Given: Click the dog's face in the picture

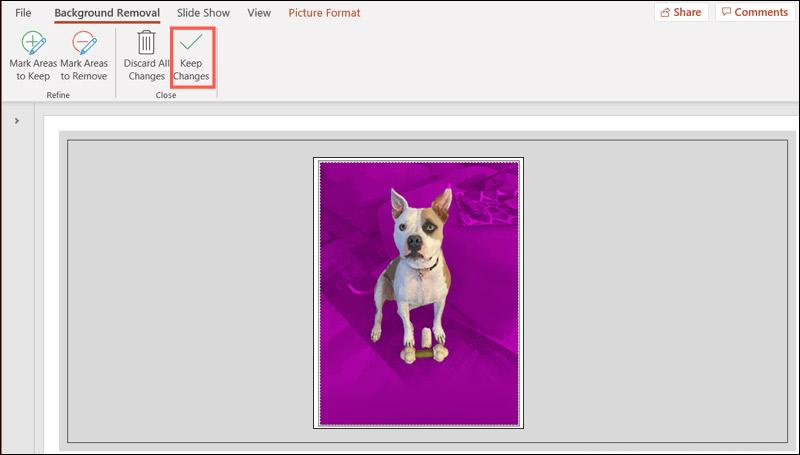Looking at the screenshot, I should (417, 232).
